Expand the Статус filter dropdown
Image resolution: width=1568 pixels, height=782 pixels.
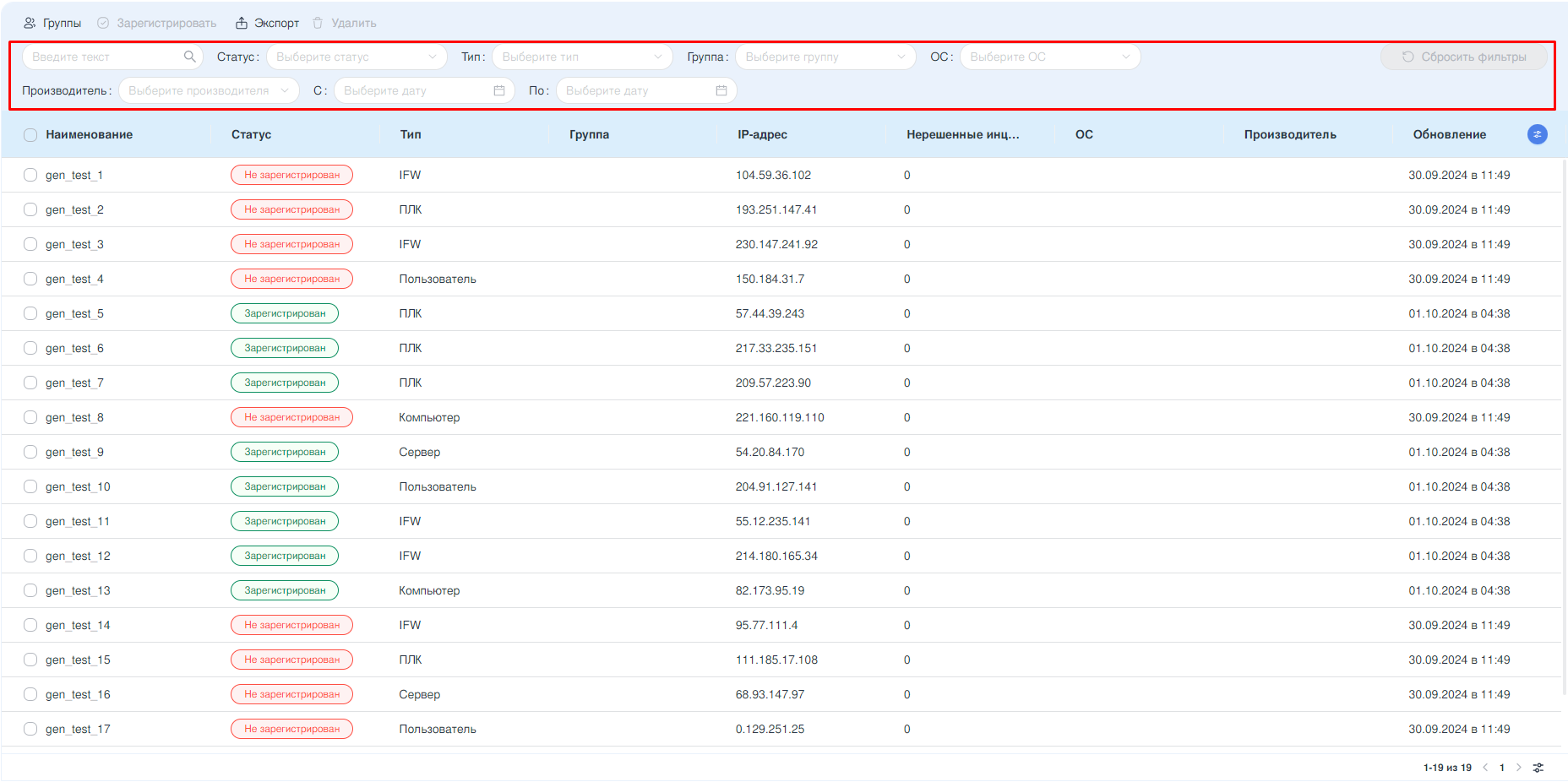tap(357, 57)
